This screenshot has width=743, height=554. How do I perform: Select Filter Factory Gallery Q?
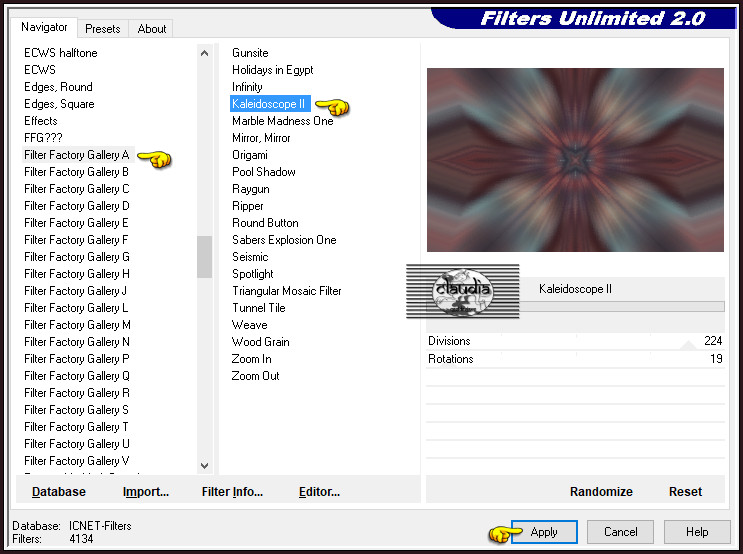pyautogui.click(x=77, y=376)
